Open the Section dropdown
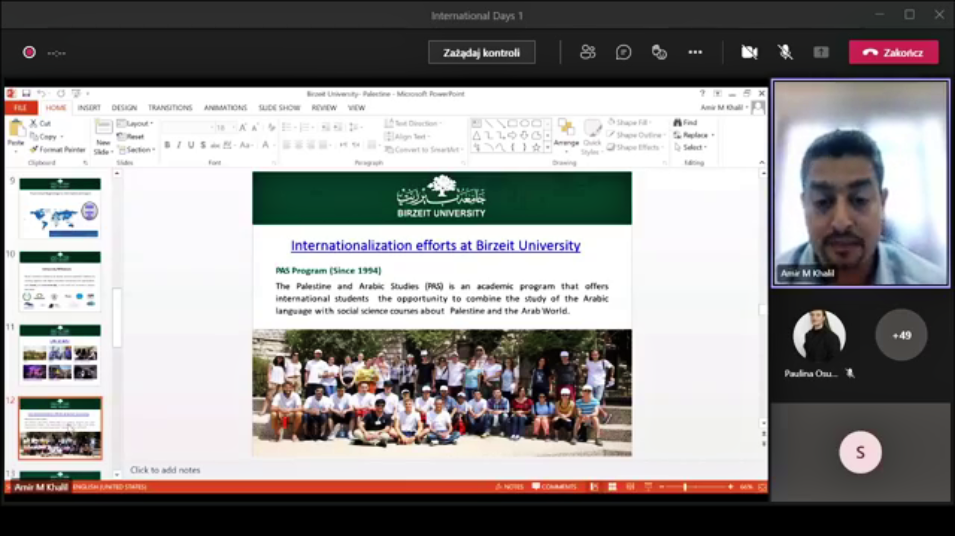The width and height of the screenshot is (955, 536). pos(136,149)
